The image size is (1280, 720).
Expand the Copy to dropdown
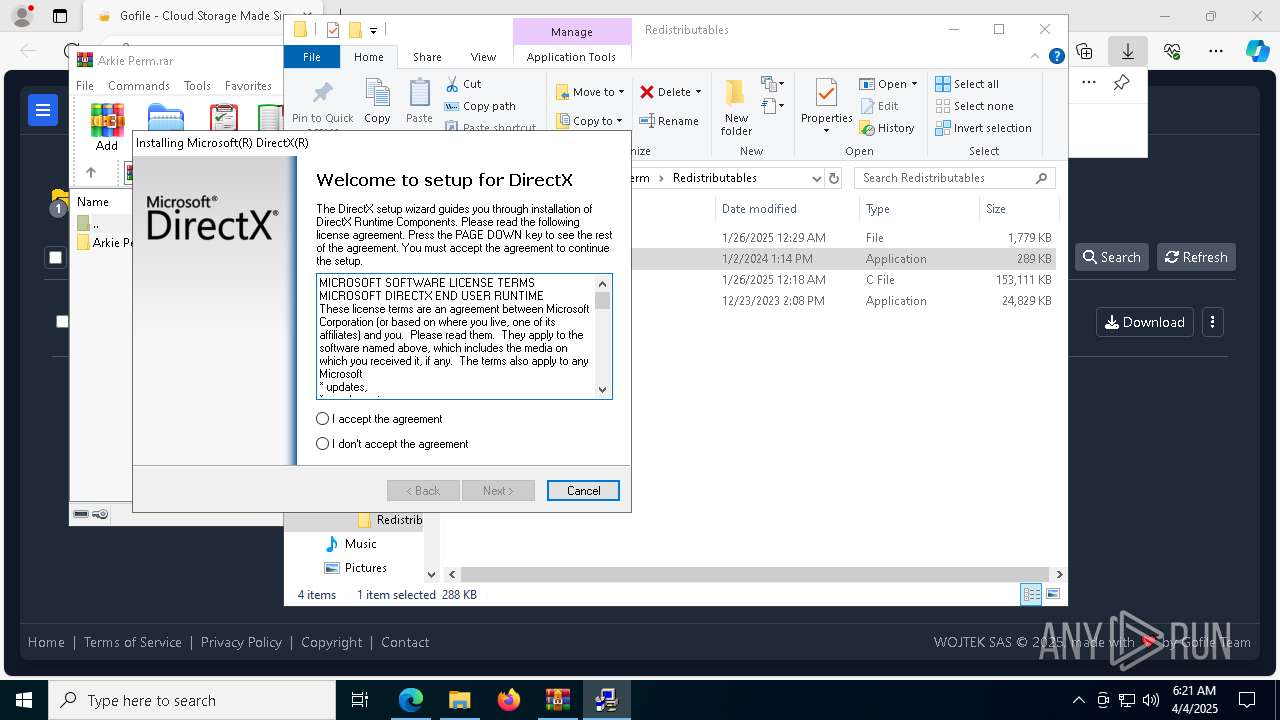(619, 121)
